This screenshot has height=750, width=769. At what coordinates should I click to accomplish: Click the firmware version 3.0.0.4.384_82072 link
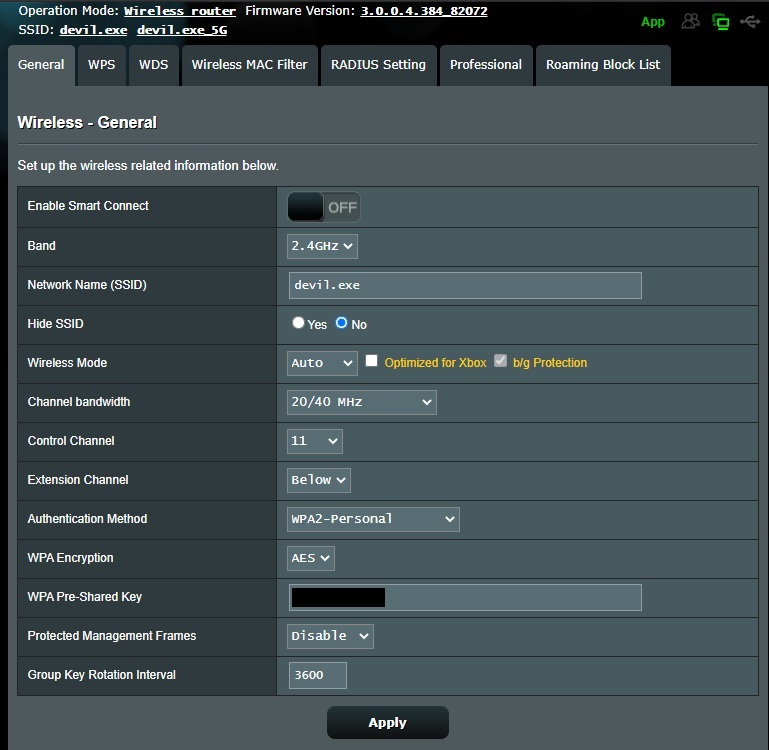pyautogui.click(x=424, y=11)
